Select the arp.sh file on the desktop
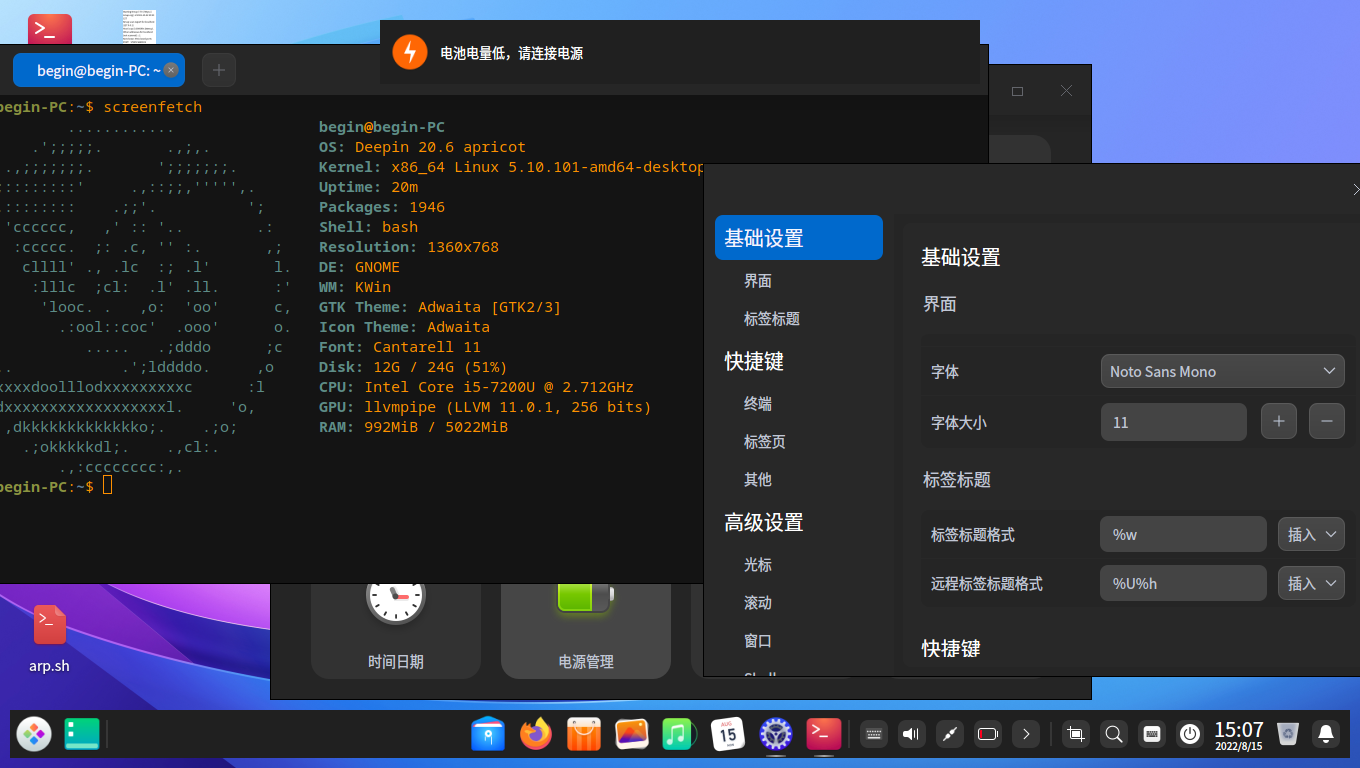1360x768 pixels. tap(49, 639)
